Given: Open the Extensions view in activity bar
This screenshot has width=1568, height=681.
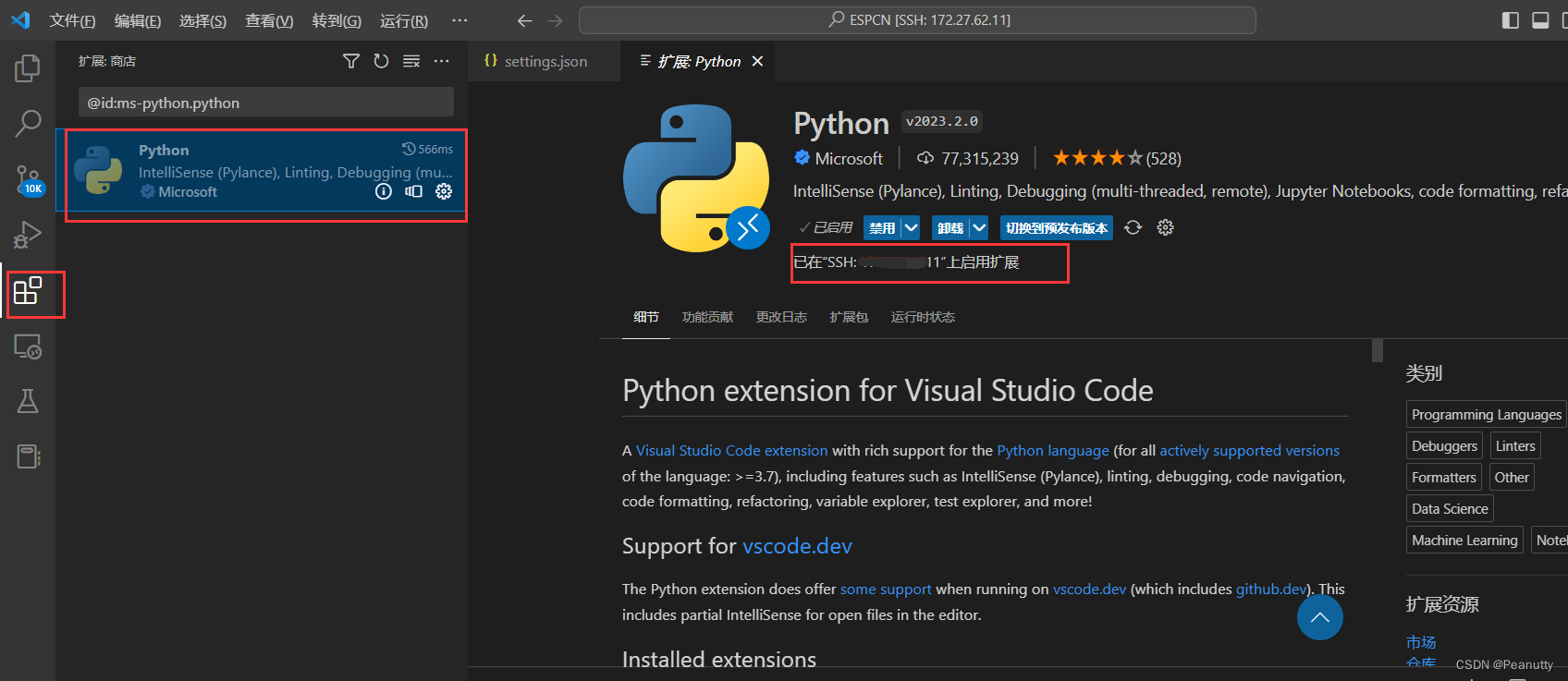Looking at the screenshot, I should pos(28,290).
